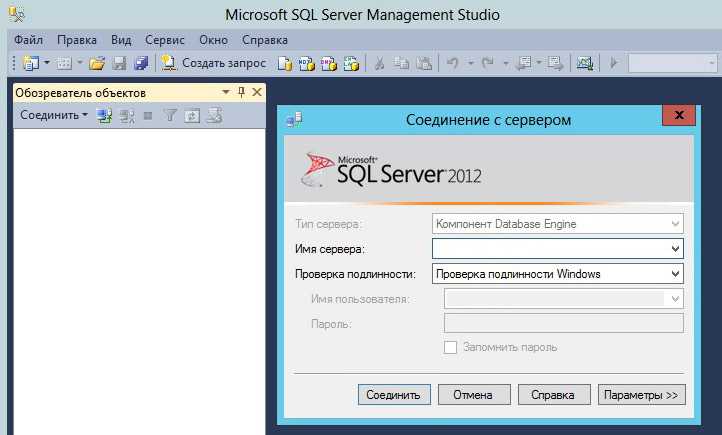Click the New Project toolbar icon
The height and width of the screenshot is (435, 722).
tap(31, 63)
